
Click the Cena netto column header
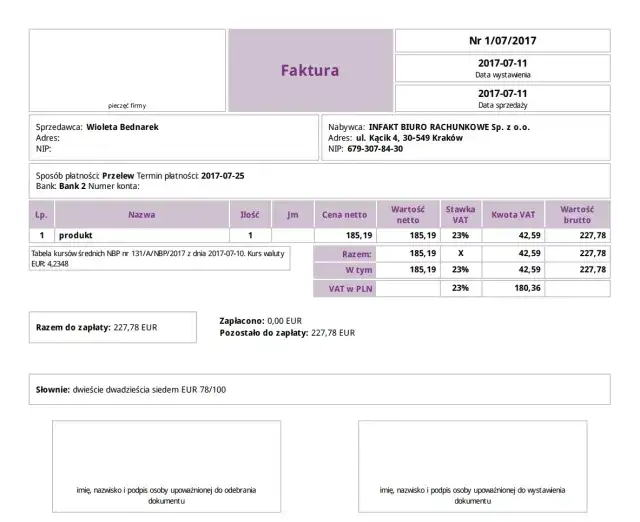click(345, 215)
